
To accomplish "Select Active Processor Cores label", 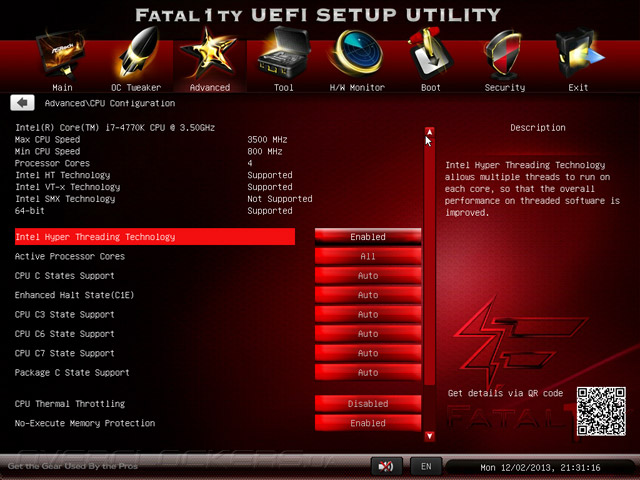I will pos(70,256).
